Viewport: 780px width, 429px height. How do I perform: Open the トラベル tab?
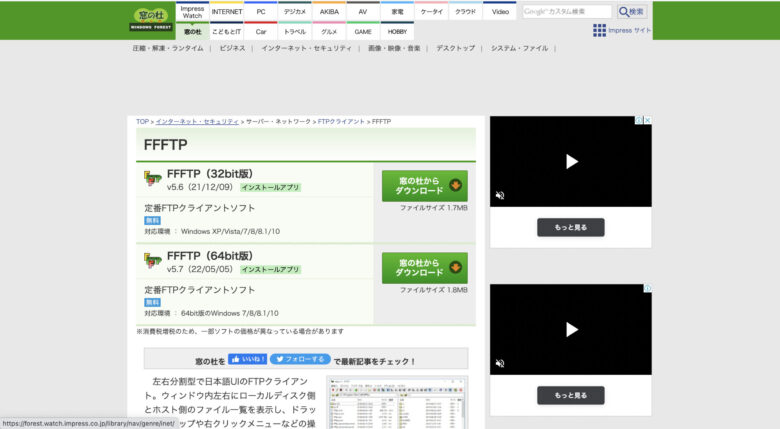pos(295,31)
